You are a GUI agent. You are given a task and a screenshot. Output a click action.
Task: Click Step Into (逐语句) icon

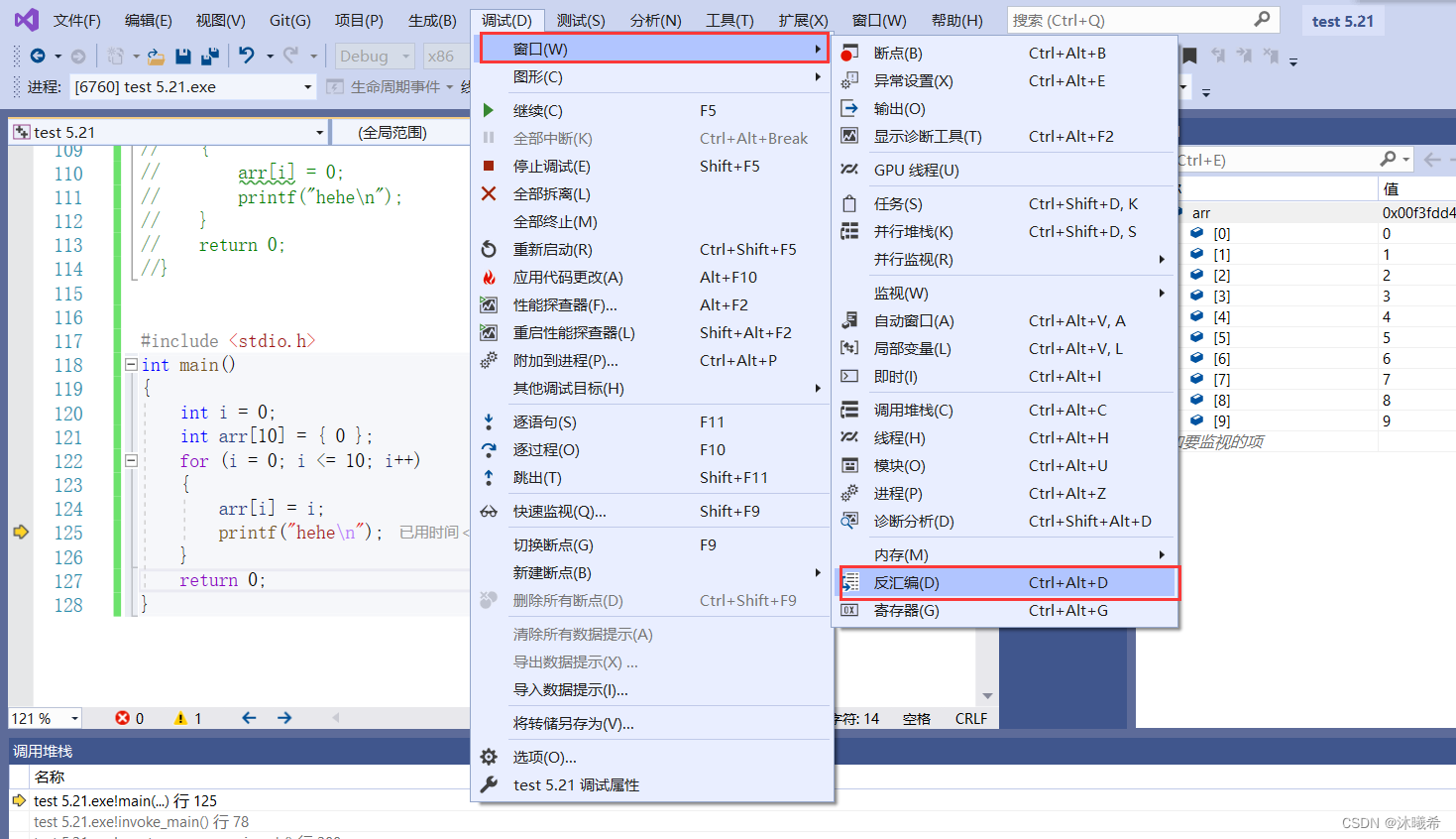(x=488, y=421)
